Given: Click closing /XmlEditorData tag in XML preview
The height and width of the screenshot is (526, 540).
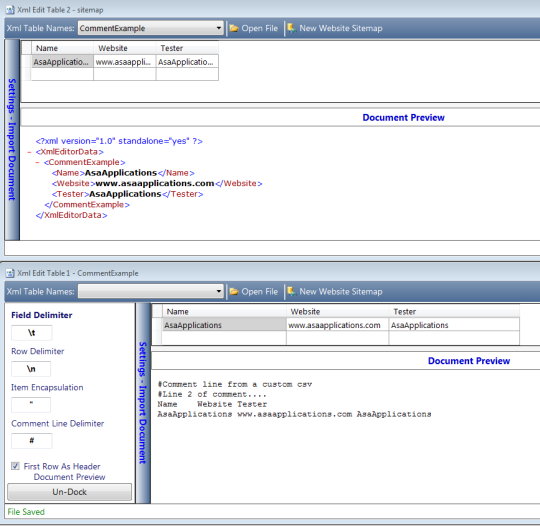Looking at the screenshot, I should (72, 215).
